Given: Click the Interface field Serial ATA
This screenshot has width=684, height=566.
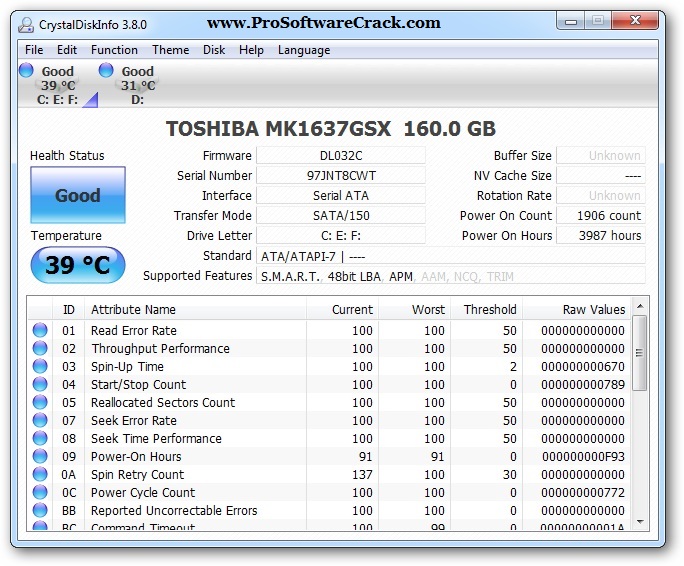Looking at the screenshot, I should 341,196.
